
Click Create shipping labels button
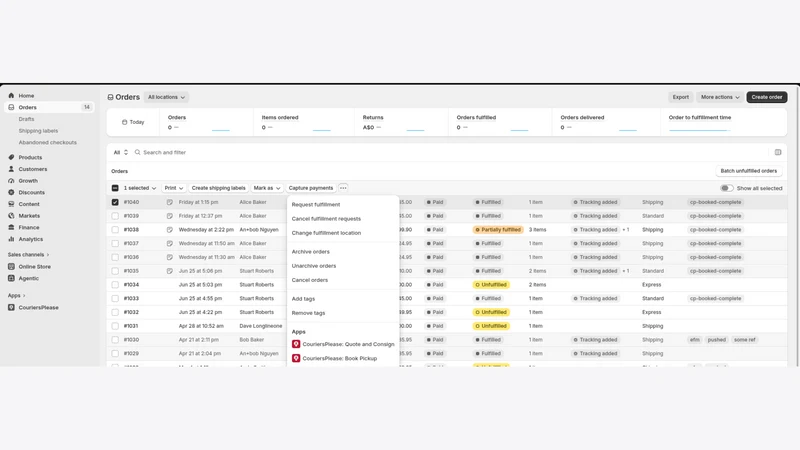tap(218, 188)
